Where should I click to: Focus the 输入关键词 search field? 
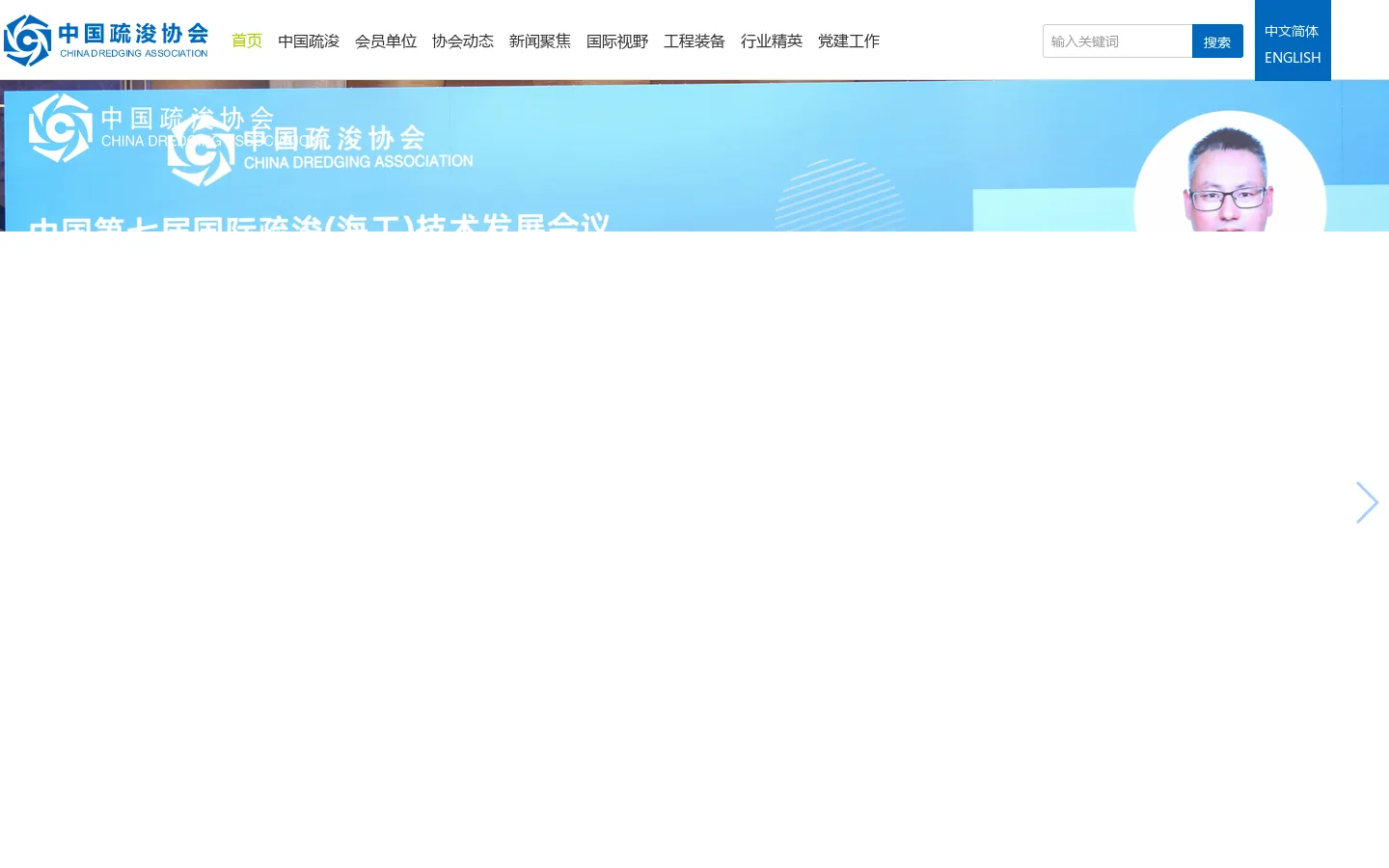pos(1118,41)
